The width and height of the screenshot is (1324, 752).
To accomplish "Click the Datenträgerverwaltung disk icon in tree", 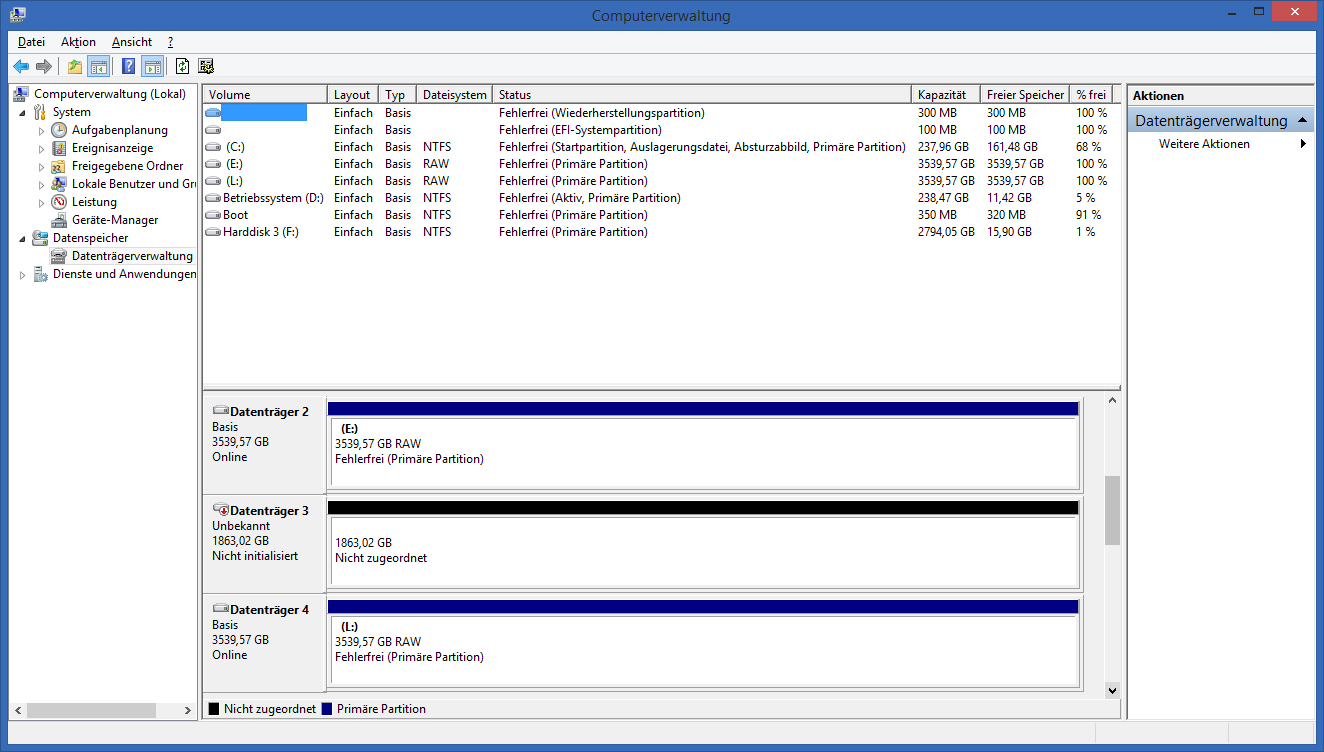I will pyautogui.click(x=59, y=256).
